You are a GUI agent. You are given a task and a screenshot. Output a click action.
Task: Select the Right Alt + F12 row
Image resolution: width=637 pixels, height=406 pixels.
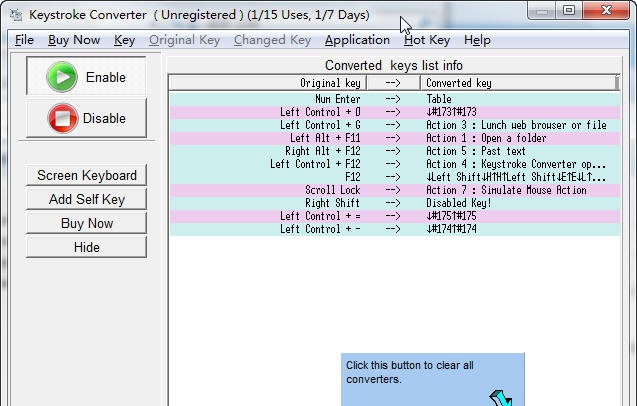(394, 151)
